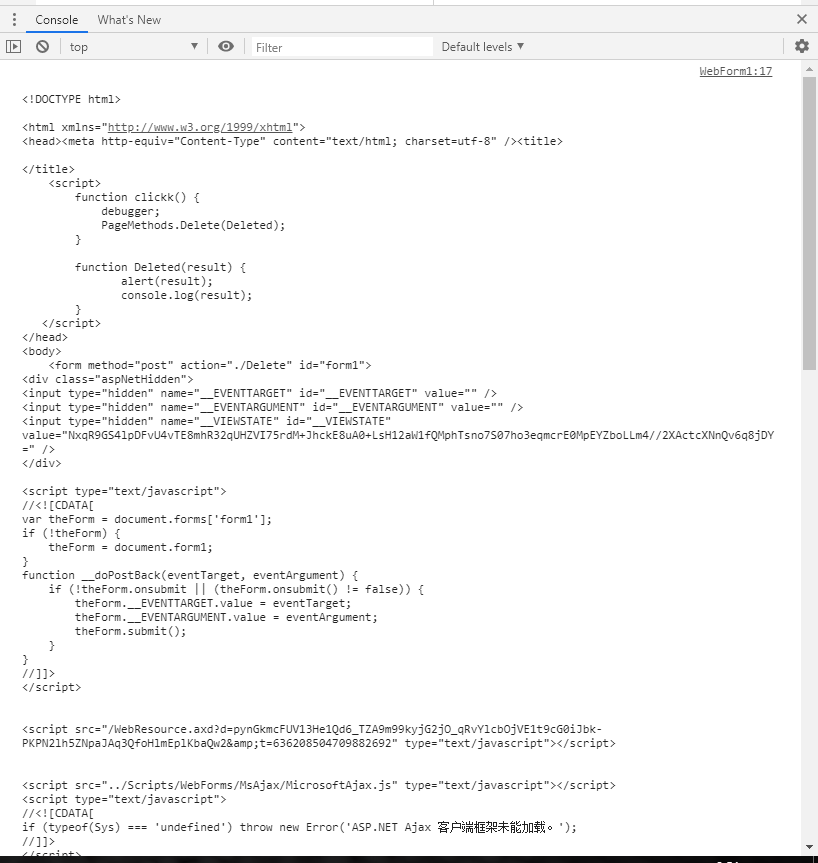
Task: Clear the console output
Action: (42, 47)
